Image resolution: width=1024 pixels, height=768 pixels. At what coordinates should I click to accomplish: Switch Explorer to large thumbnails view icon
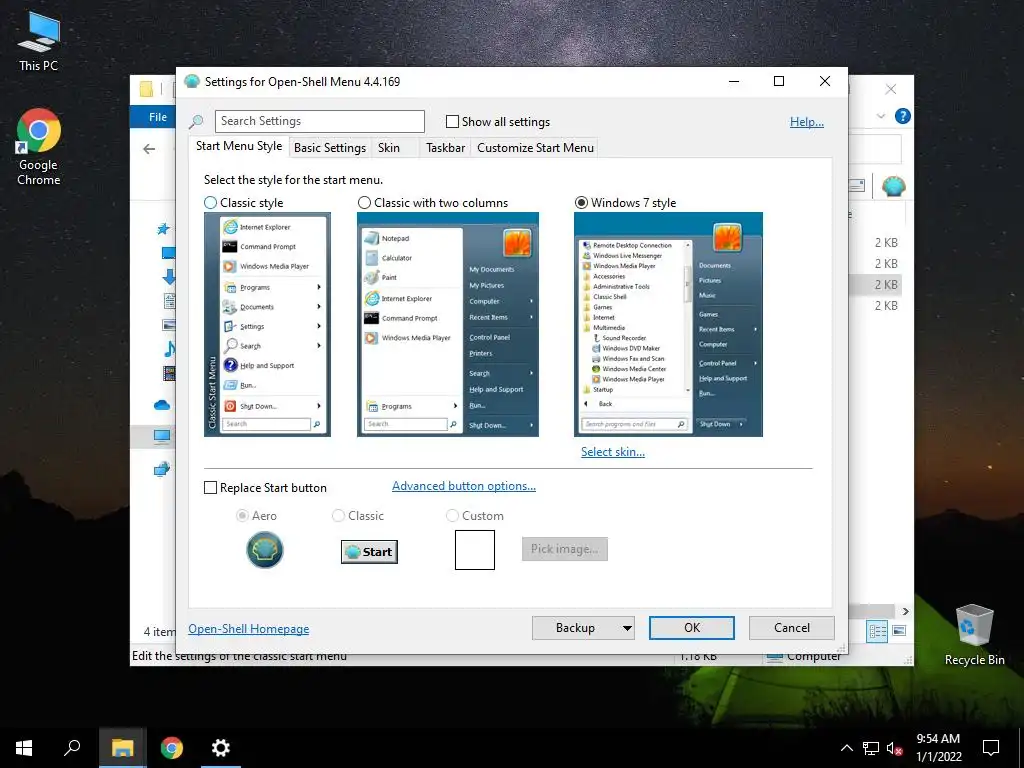click(899, 631)
